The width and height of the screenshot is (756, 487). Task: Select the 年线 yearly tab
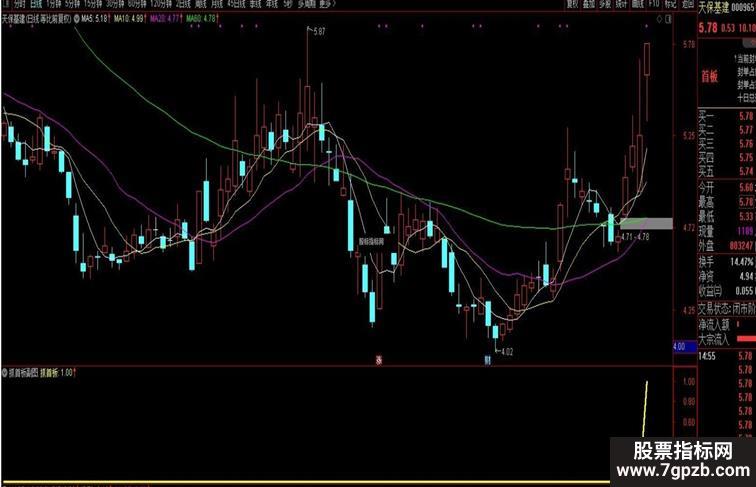[272, 4]
